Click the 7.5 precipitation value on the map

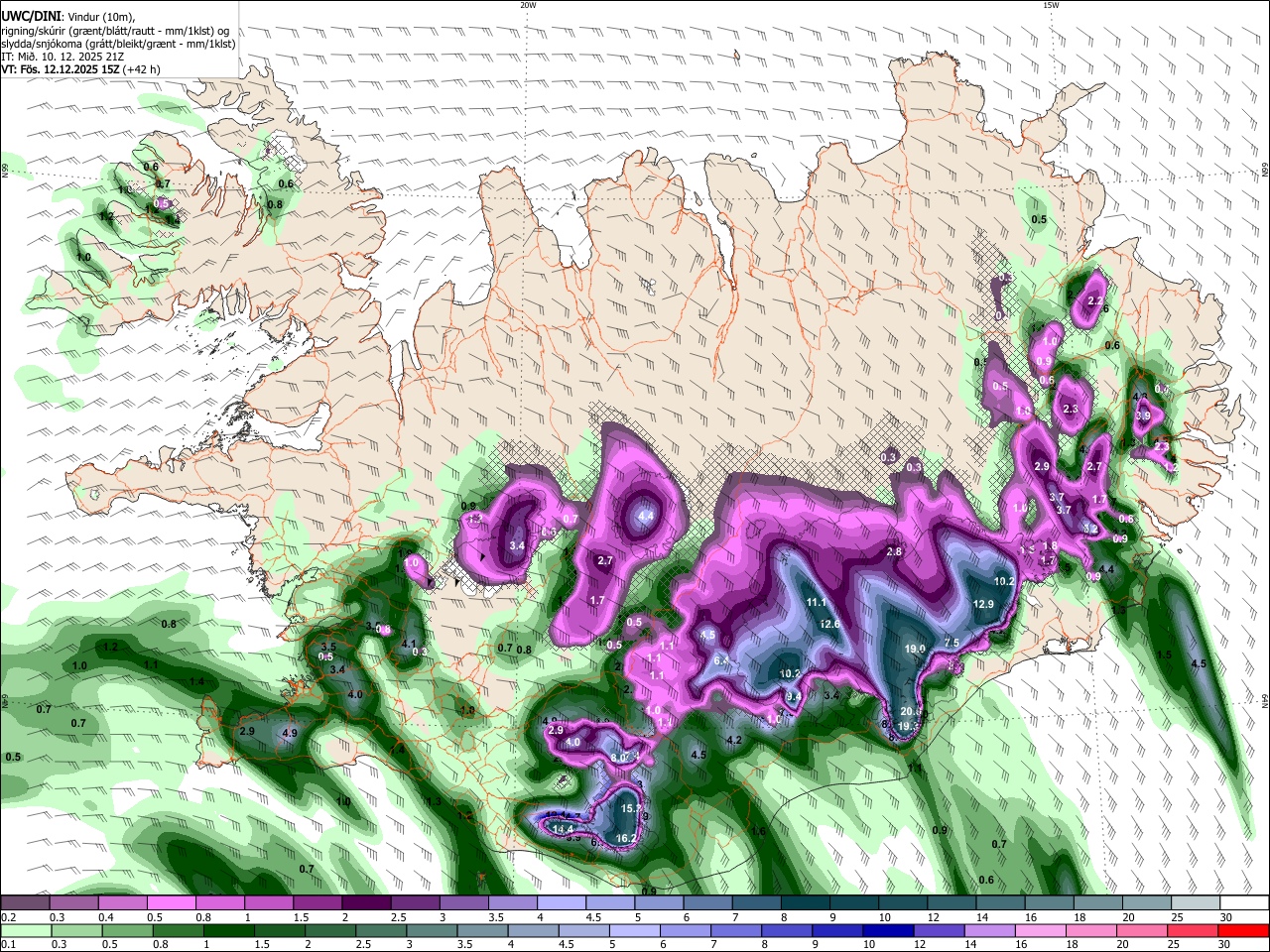(952, 643)
